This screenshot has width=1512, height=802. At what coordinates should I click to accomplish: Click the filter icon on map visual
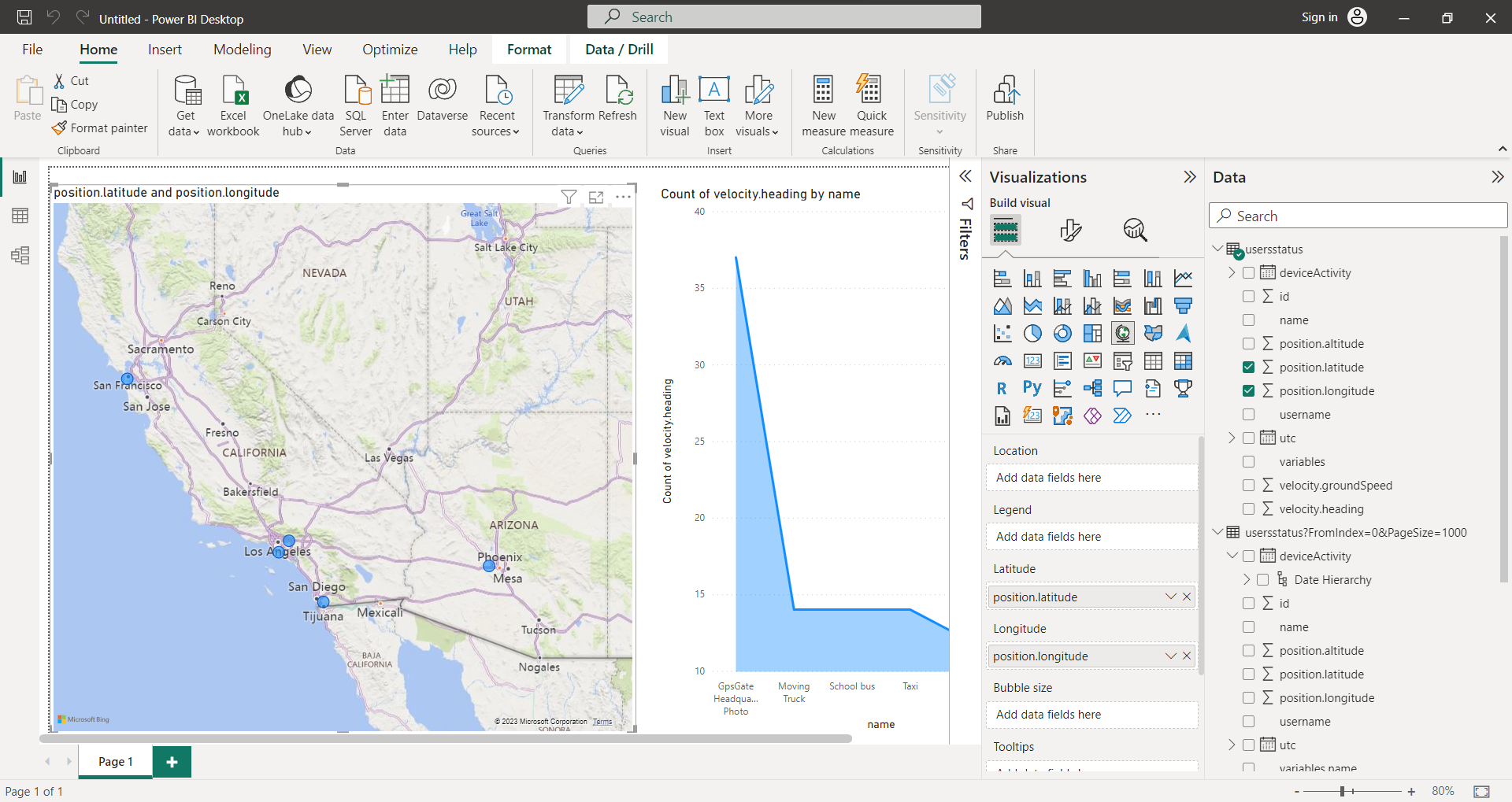[569, 197]
